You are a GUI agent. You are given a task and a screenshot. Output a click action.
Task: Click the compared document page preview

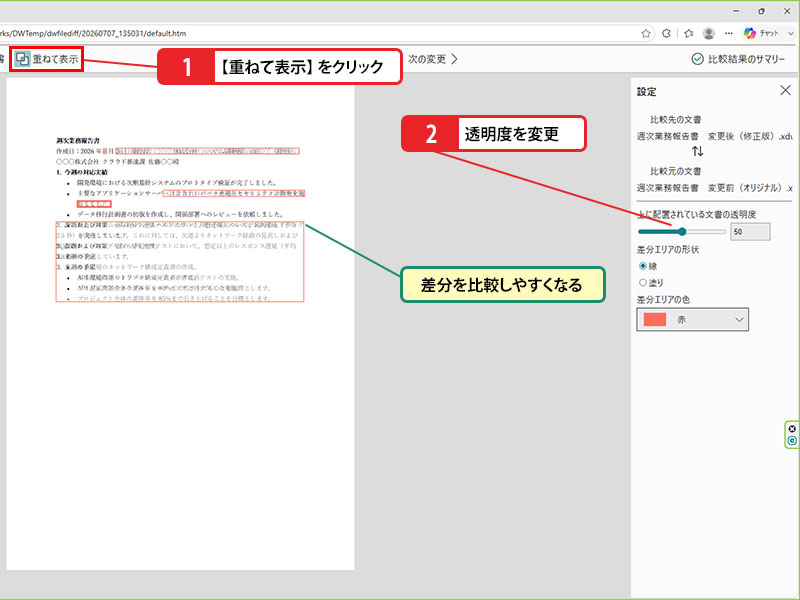click(180, 323)
